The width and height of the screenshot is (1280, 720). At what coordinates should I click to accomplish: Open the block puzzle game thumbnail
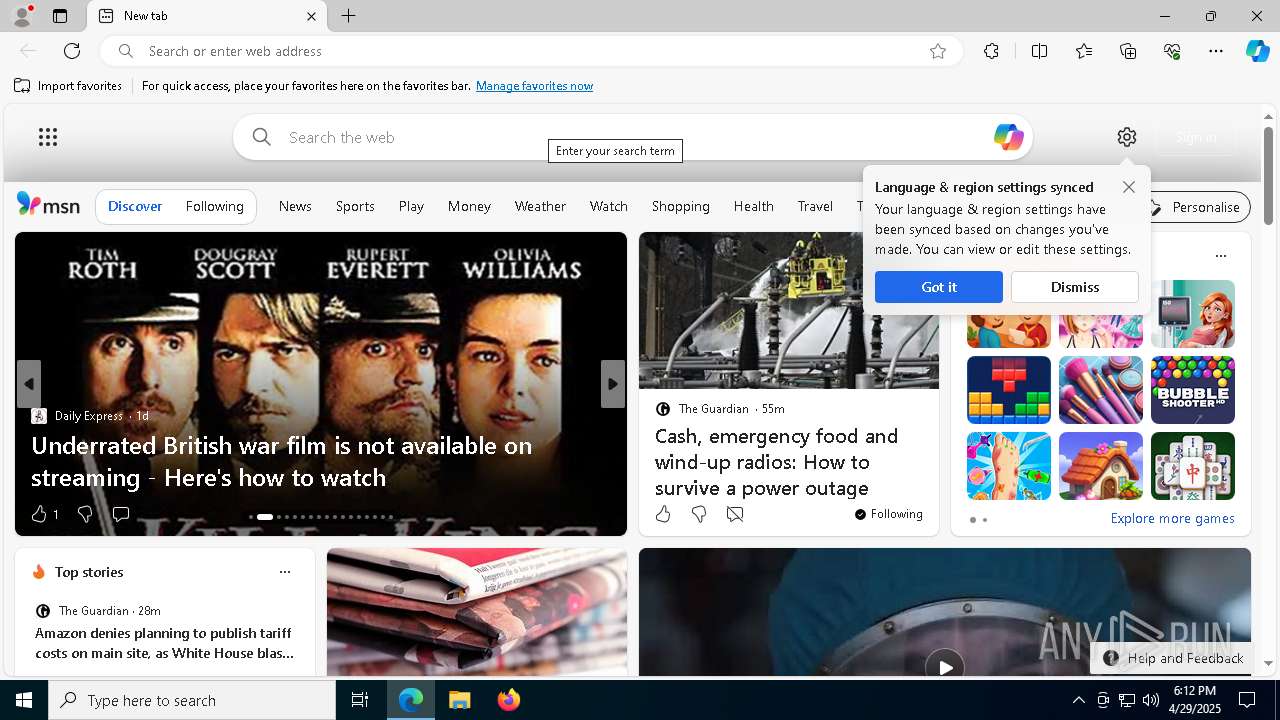point(1009,390)
